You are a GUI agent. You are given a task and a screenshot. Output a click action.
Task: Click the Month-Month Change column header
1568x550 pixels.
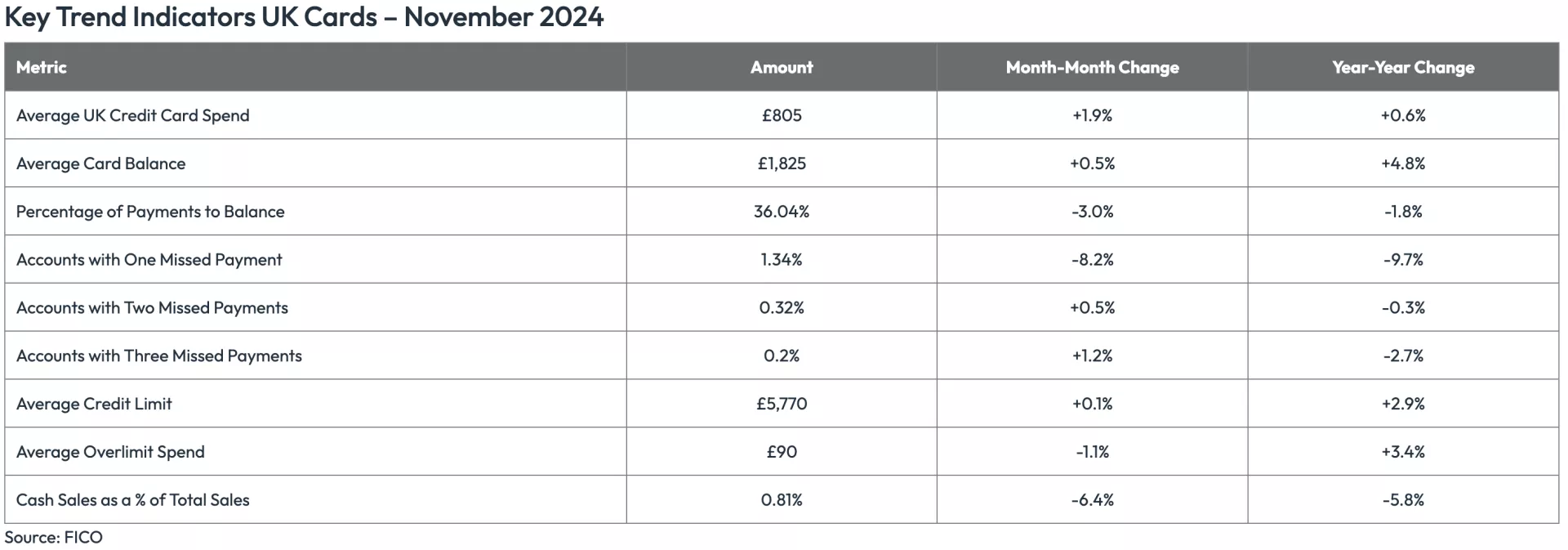[x=1092, y=67]
